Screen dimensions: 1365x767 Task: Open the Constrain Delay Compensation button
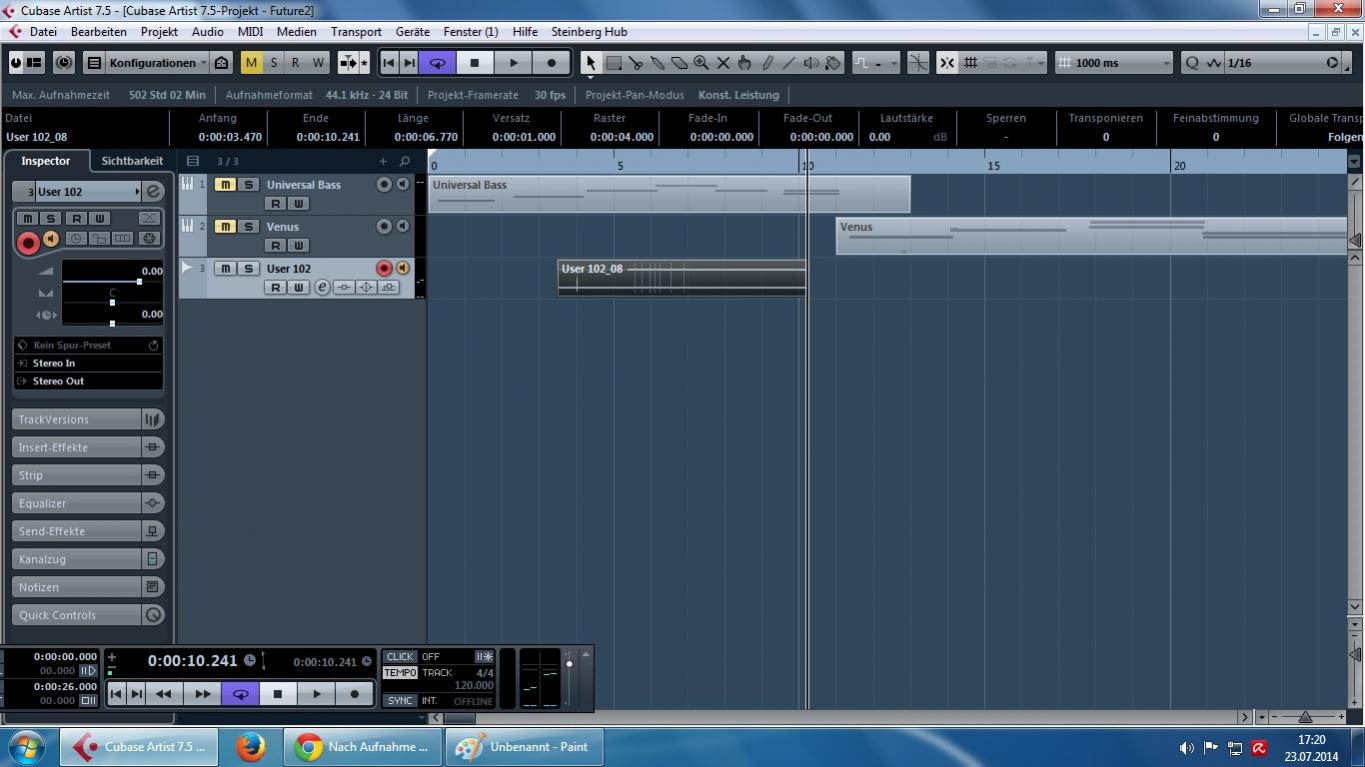click(x=64, y=63)
